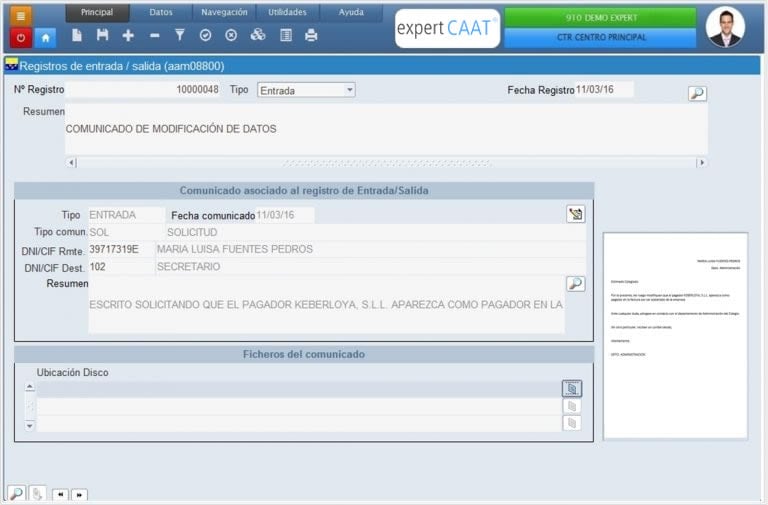
Task: Click bottom attachment icon next to magnifier
Action: click(x=38, y=493)
